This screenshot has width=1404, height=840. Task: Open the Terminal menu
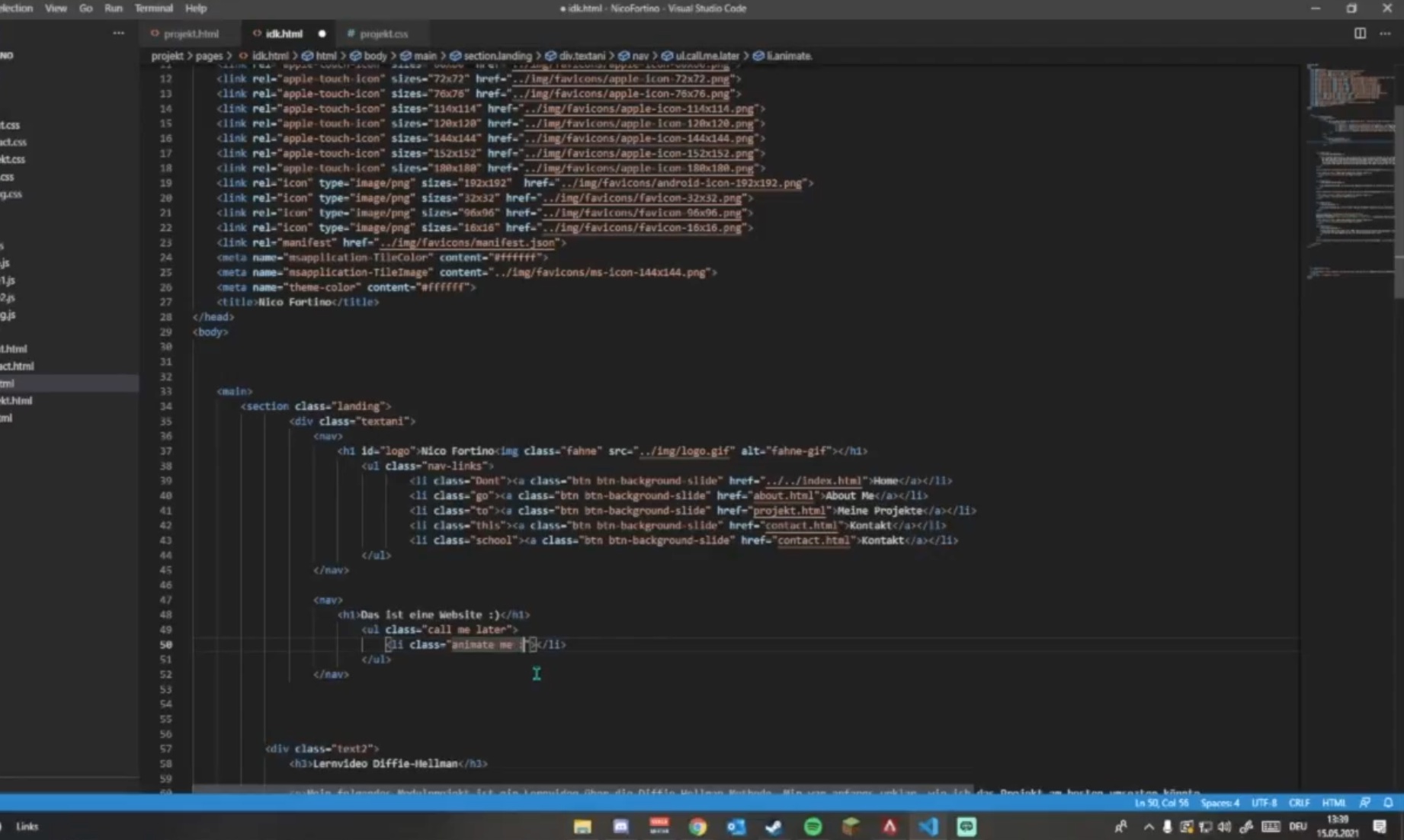pyautogui.click(x=153, y=8)
